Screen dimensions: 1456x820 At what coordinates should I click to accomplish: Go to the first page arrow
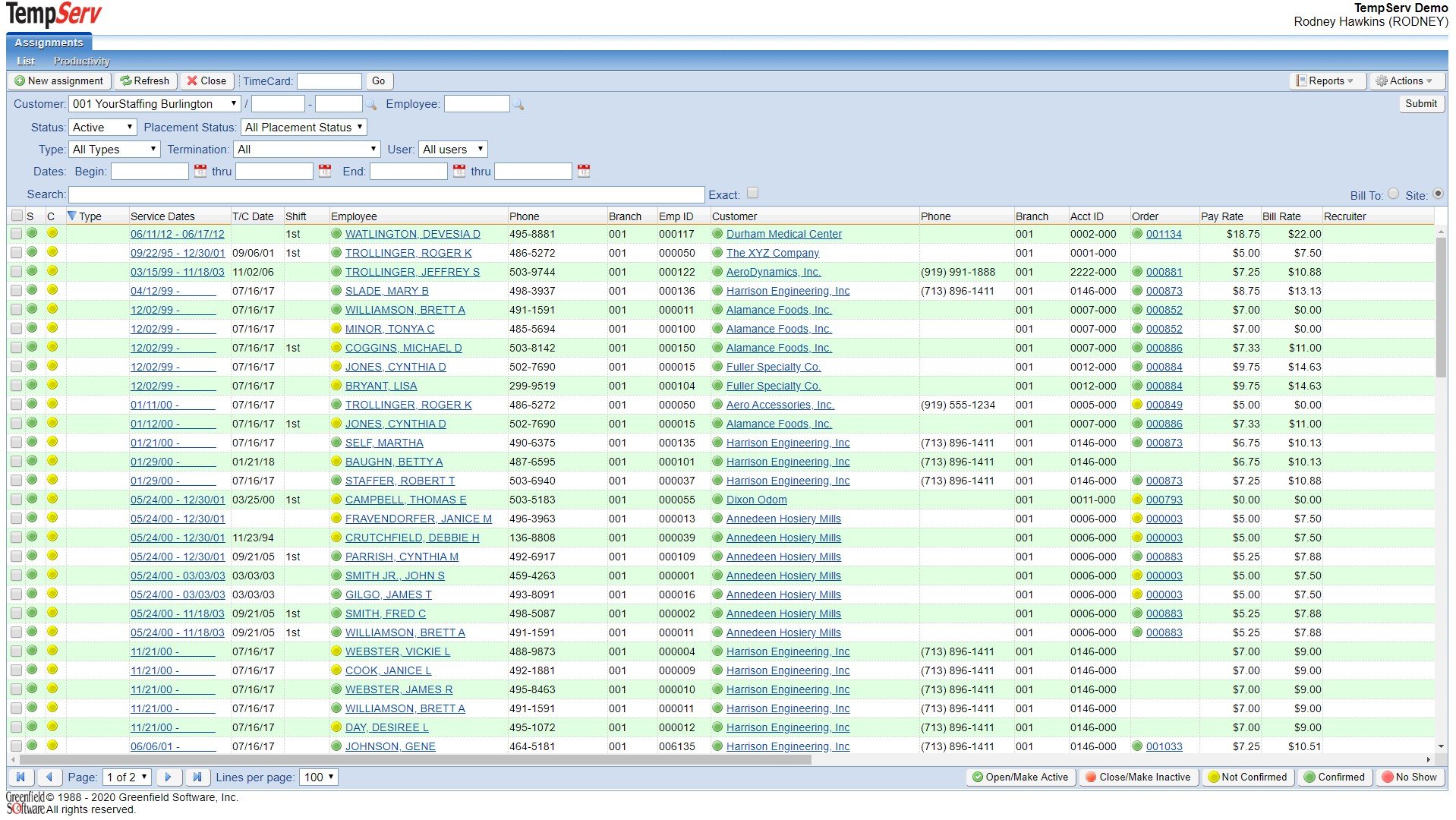pos(20,777)
